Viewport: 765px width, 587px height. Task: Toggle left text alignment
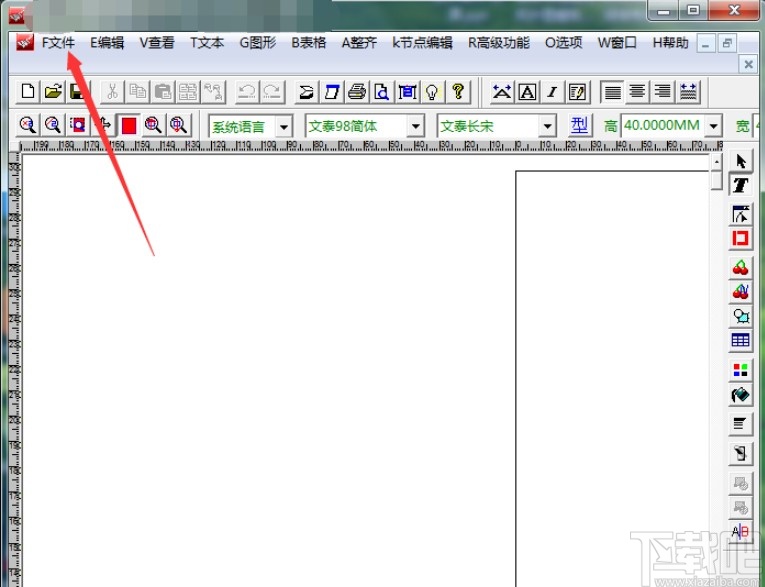(x=612, y=92)
